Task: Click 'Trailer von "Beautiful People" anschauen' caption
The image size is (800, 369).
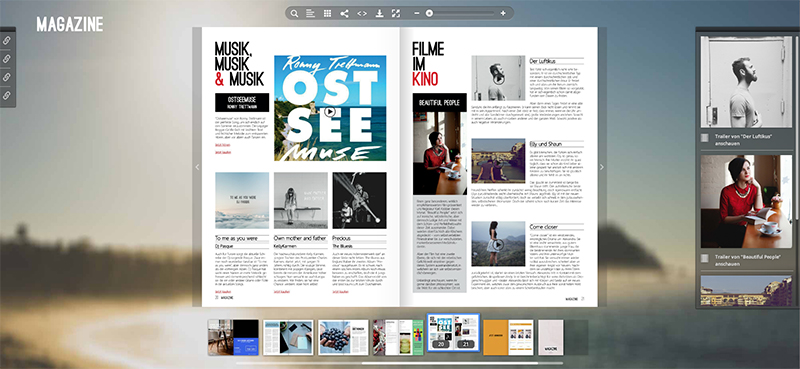Action: [x=747, y=260]
